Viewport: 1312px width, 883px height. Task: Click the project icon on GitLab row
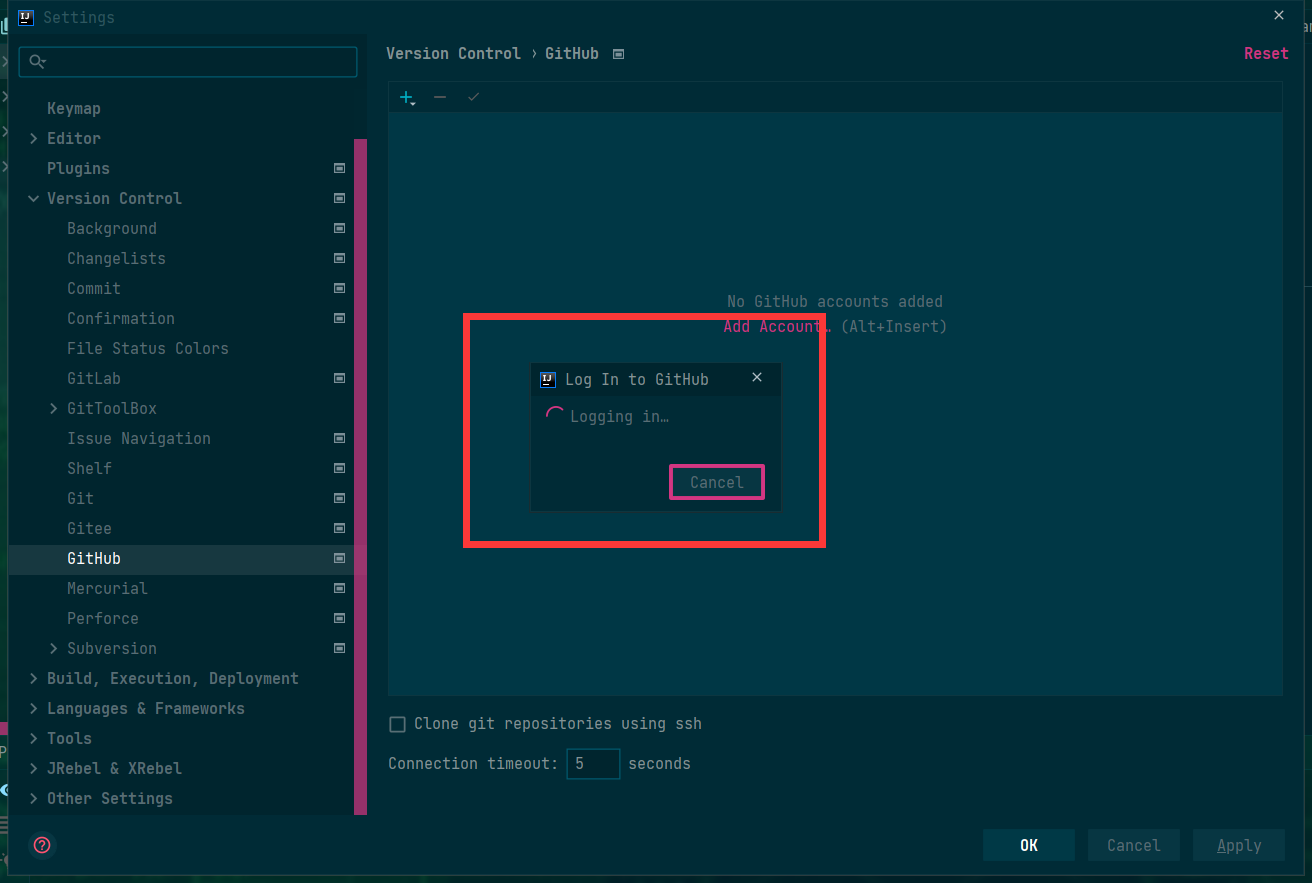pos(340,378)
